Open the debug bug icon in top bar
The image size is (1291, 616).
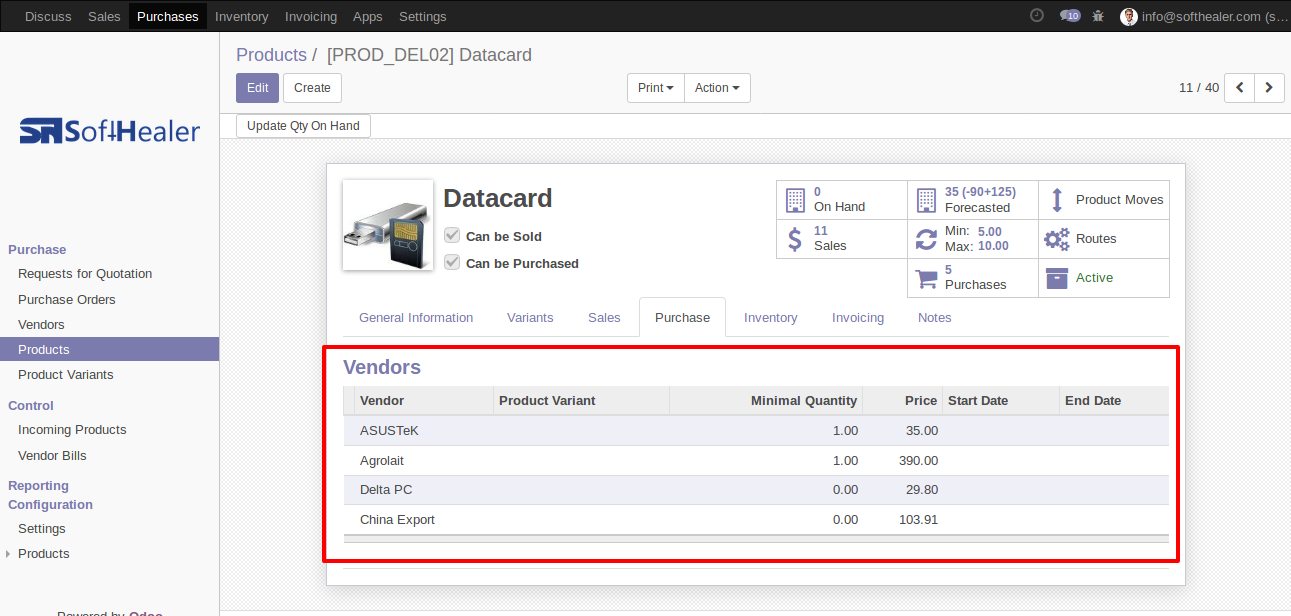(x=1098, y=15)
